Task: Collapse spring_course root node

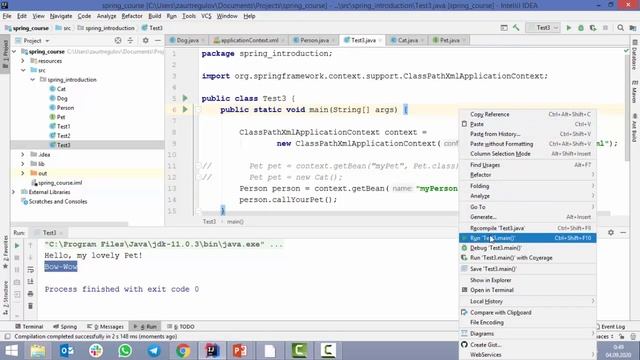Action: point(14,51)
